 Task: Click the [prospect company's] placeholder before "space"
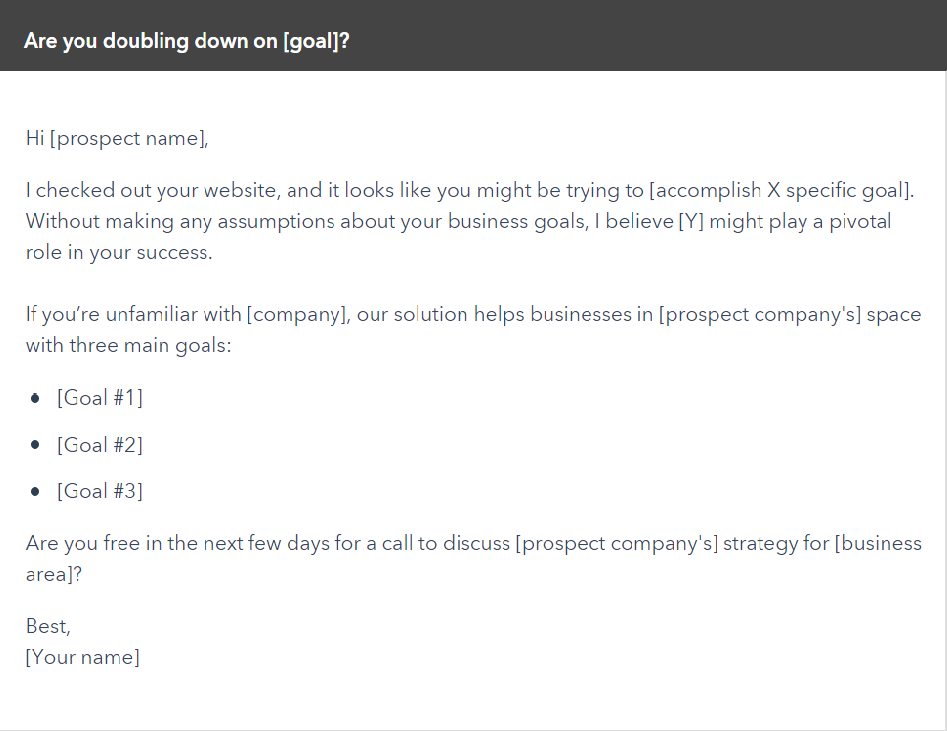tap(760, 315)
